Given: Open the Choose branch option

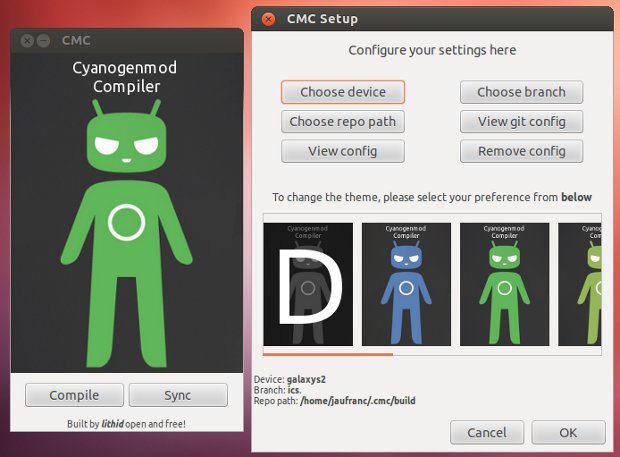Looking at the screenshot, I should [521, 92].
